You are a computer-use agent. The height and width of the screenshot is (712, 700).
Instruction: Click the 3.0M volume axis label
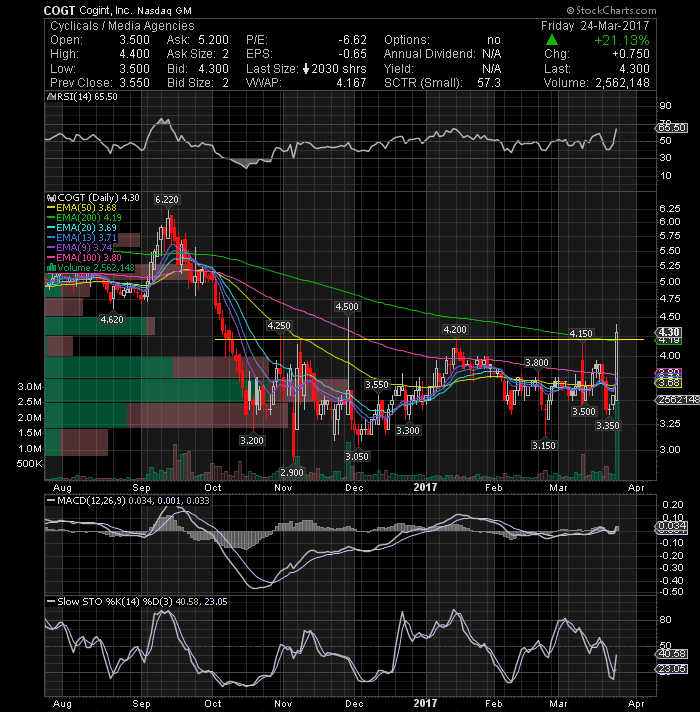[x=30, y=387]
